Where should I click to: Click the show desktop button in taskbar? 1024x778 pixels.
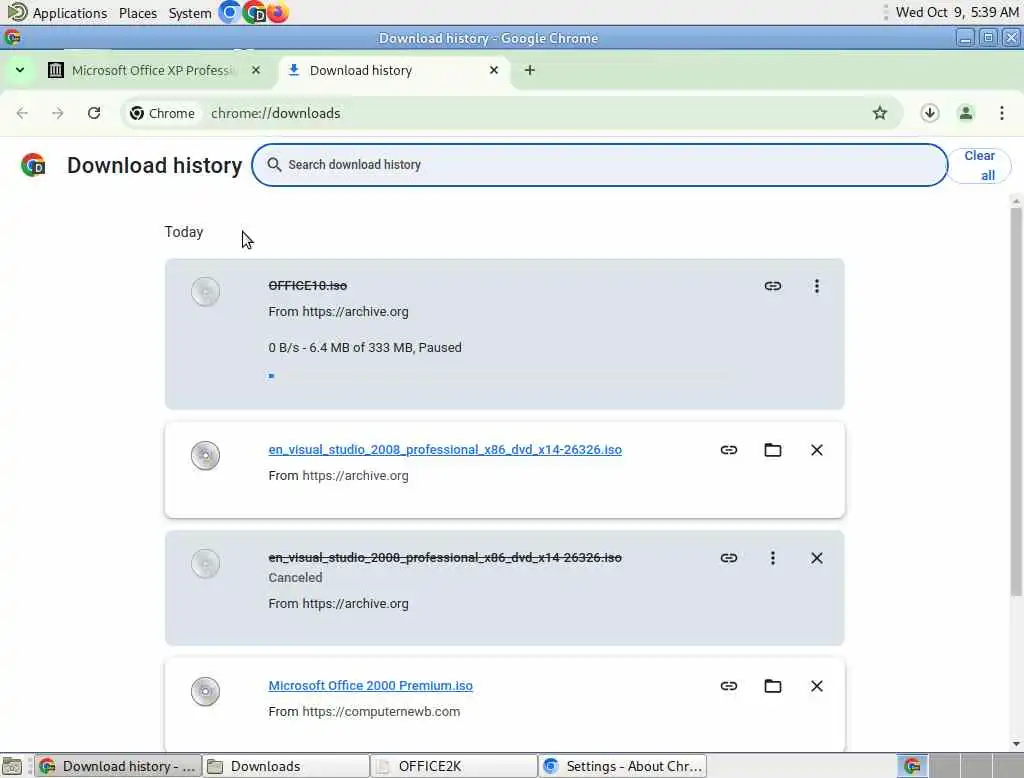point(12,766)
